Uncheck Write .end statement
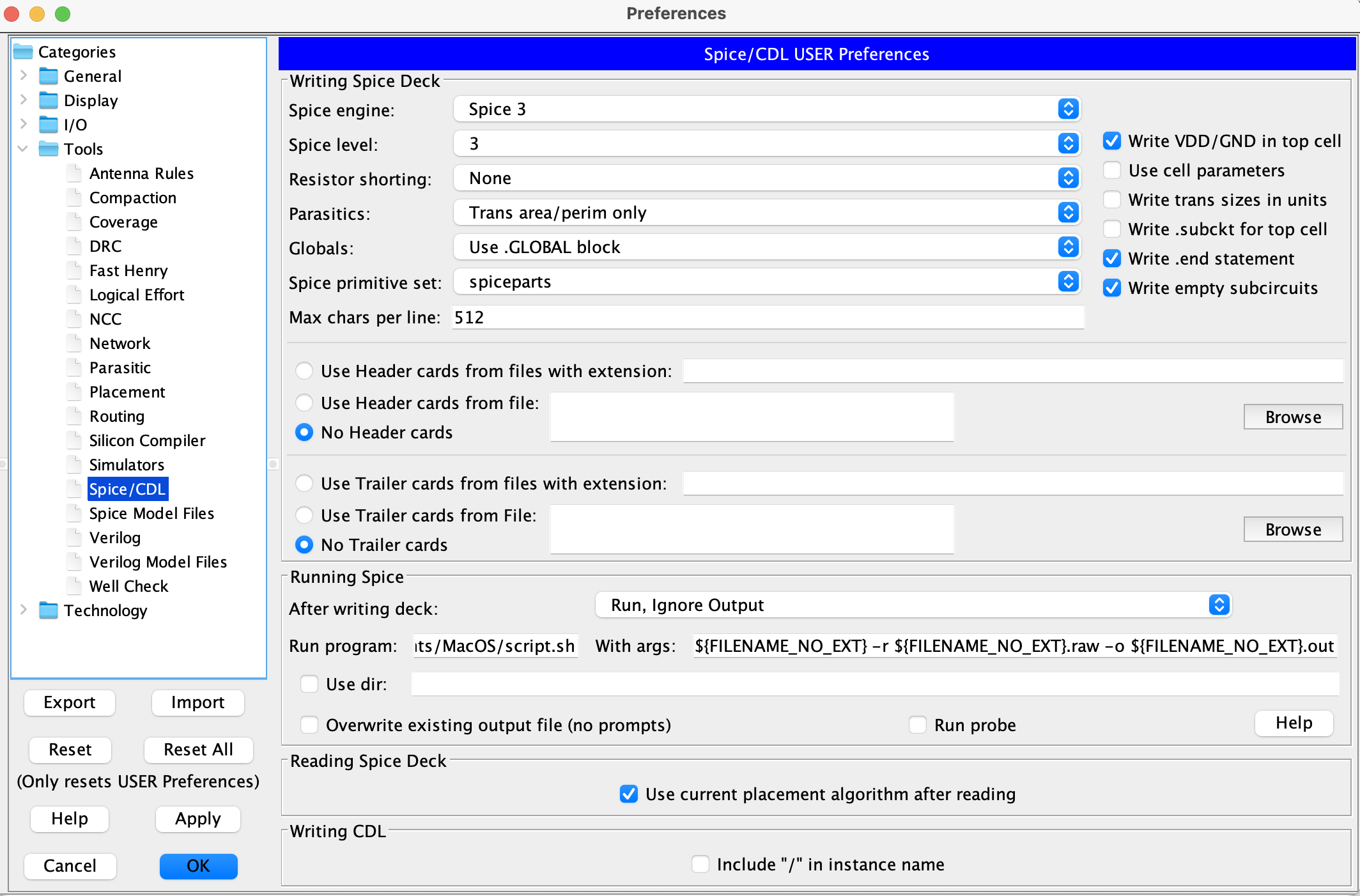The width and height of the screenshot is (1360, 896). tap(1112, 259)
